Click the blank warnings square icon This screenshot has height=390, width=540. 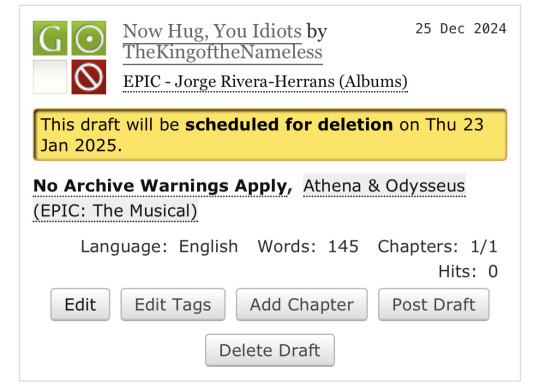coord(50,77)
